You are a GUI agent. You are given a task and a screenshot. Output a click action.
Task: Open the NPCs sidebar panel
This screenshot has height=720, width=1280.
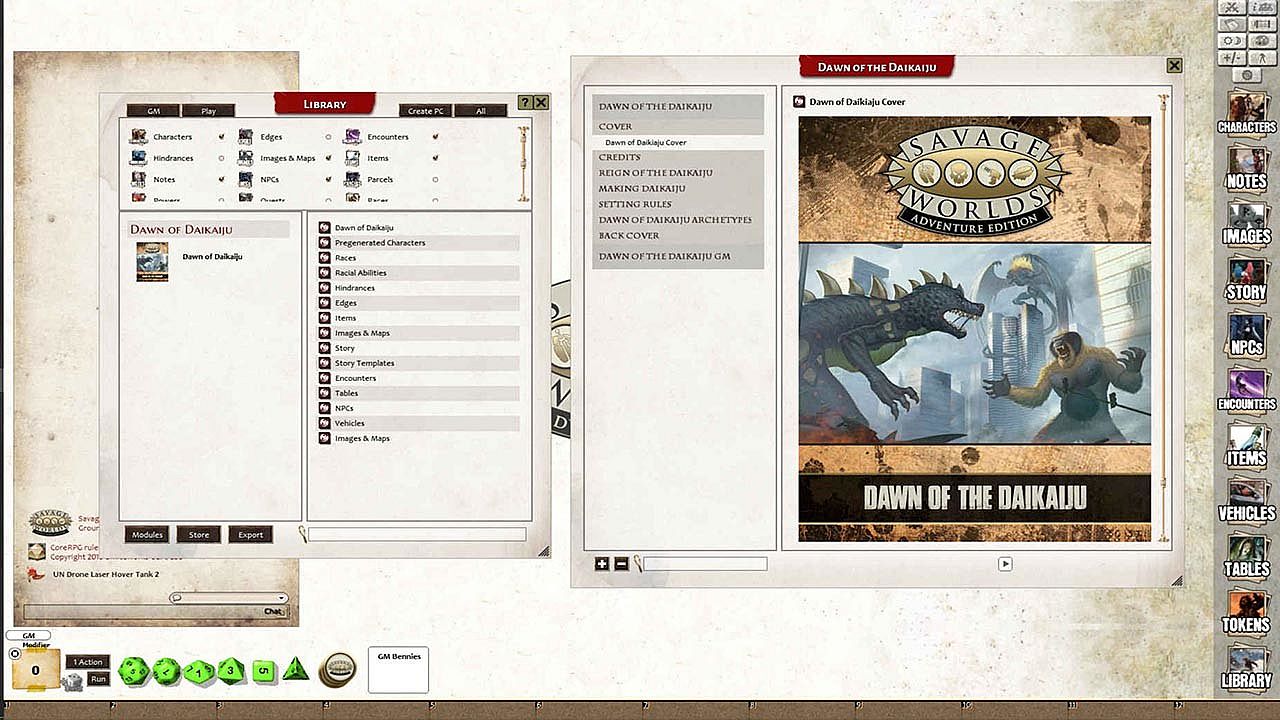click(1246, 335)
